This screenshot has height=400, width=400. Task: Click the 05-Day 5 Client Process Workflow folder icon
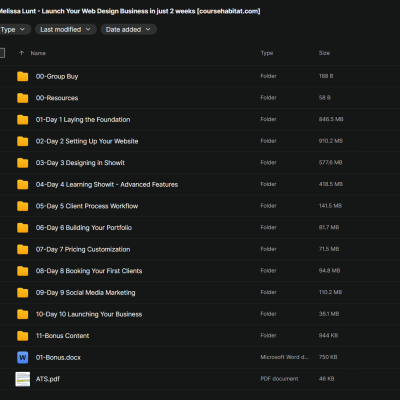point(23,206)
